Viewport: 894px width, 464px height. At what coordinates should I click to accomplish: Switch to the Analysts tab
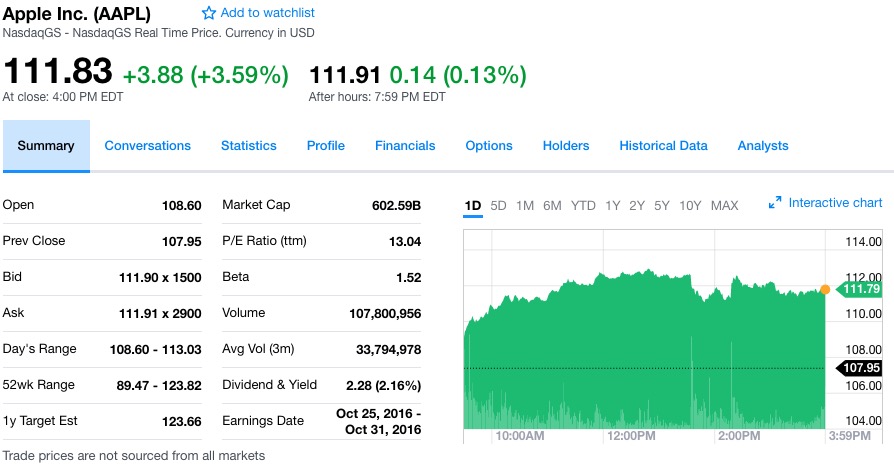pos(763,146)
